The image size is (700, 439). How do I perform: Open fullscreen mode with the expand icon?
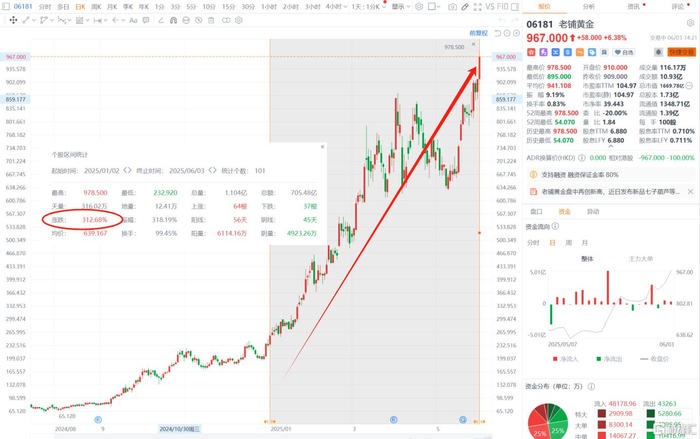point(477,7)
